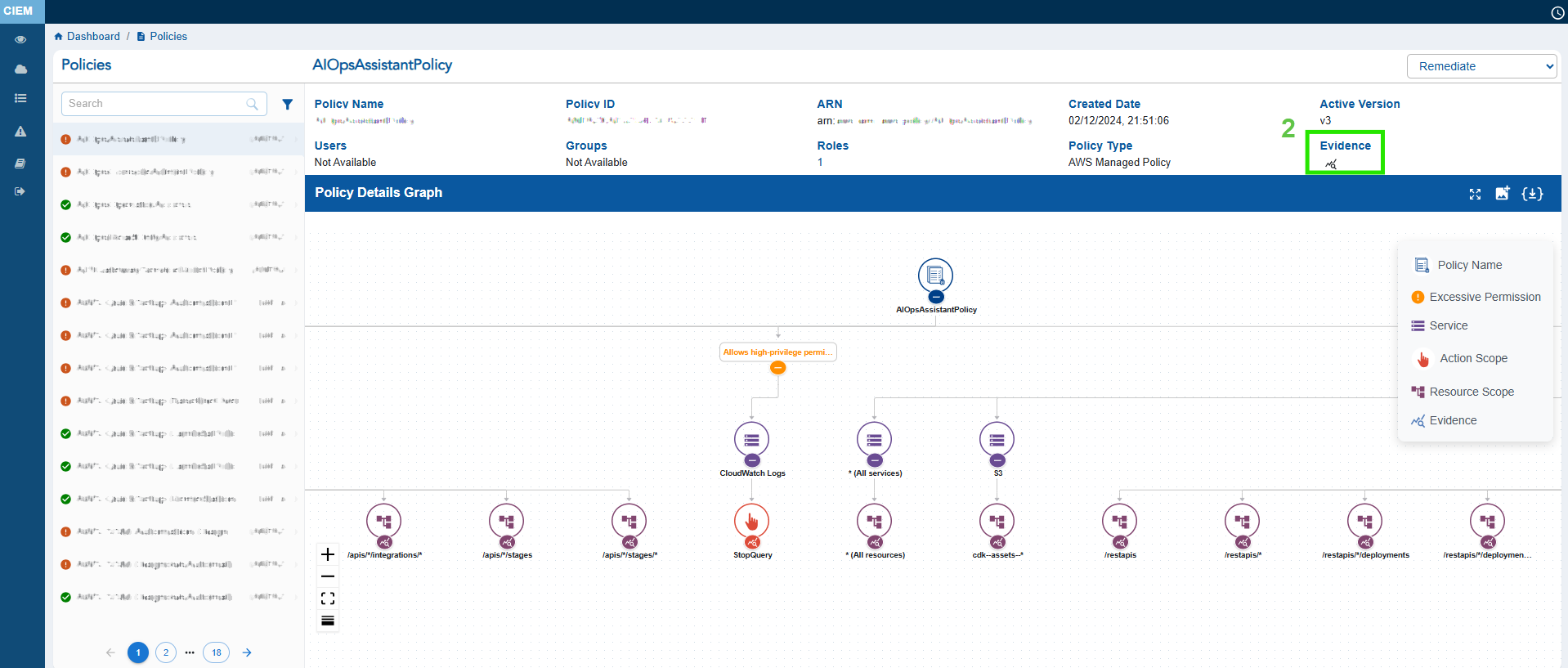
Task: Click the filter funnel icon beside search
Action: [x=288, y=104]
